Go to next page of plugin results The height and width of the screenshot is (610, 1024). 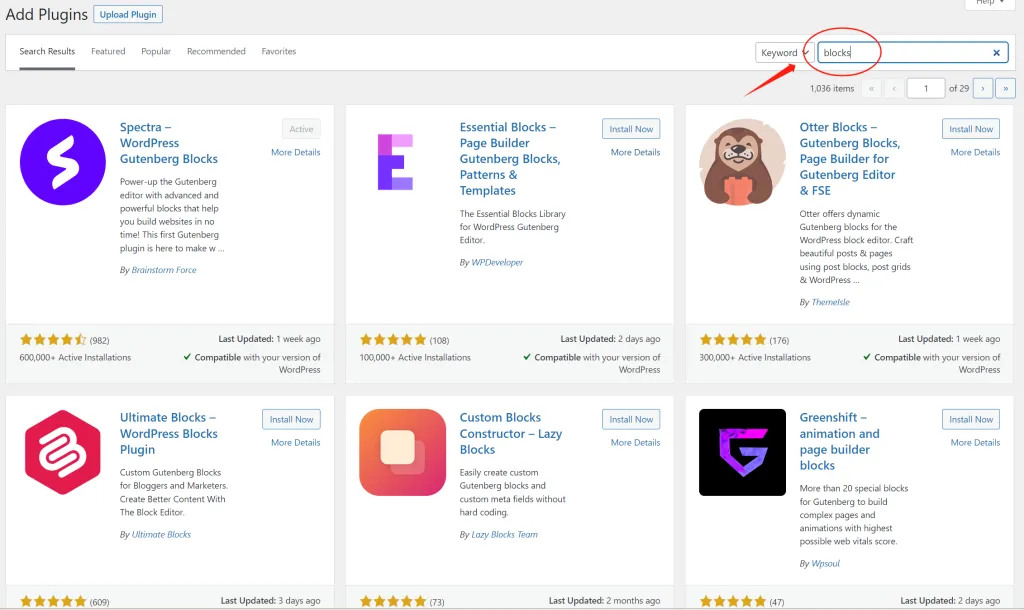pos(982,88)
